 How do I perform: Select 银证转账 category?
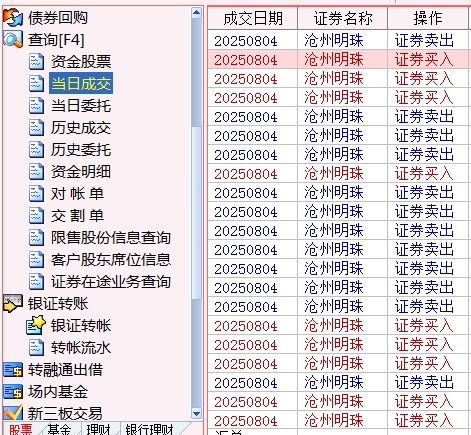tap(58, 304)
